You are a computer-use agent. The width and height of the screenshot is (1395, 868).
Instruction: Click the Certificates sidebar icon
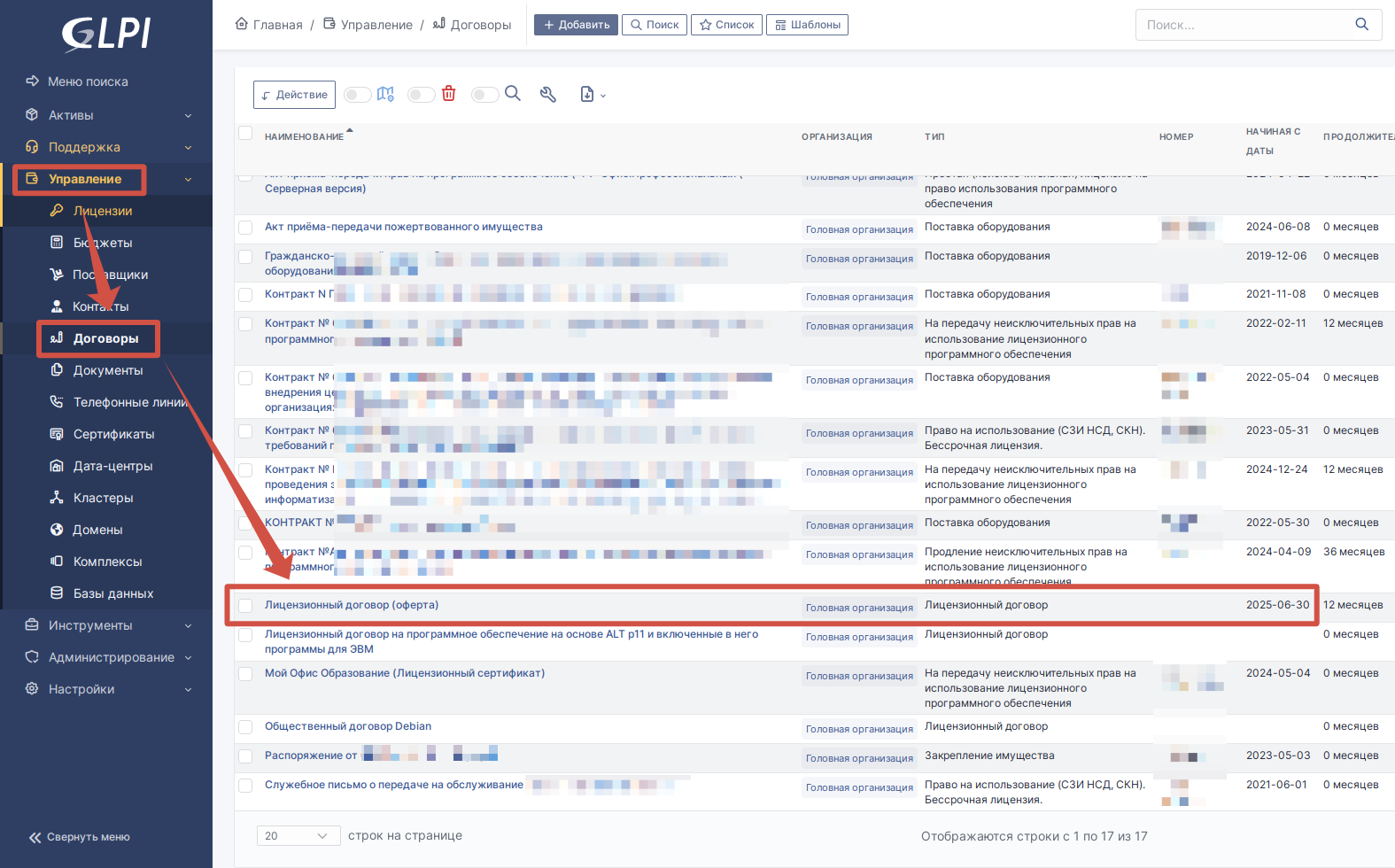[x=57, y=434]
